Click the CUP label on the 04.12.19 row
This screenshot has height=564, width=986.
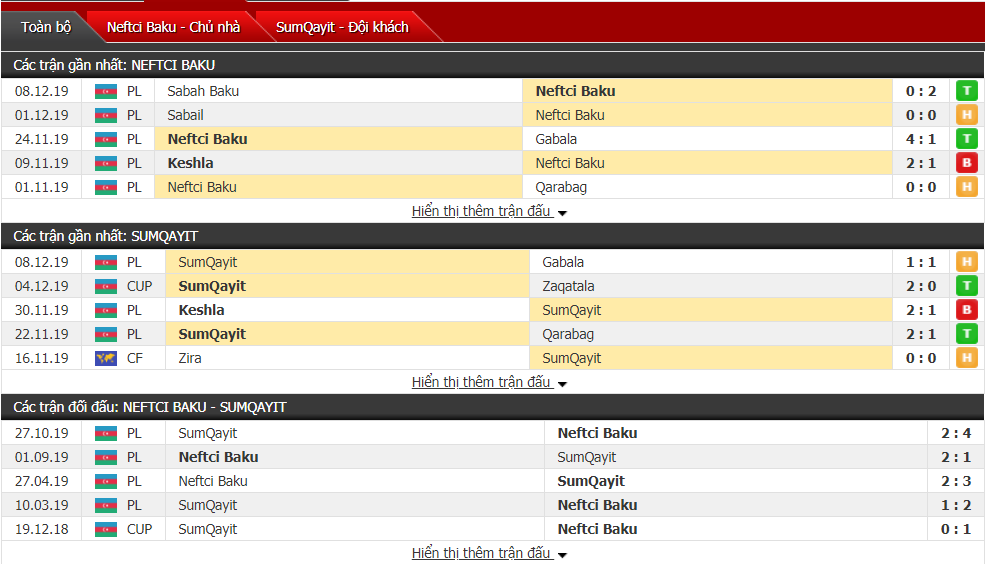coord(139,286)
